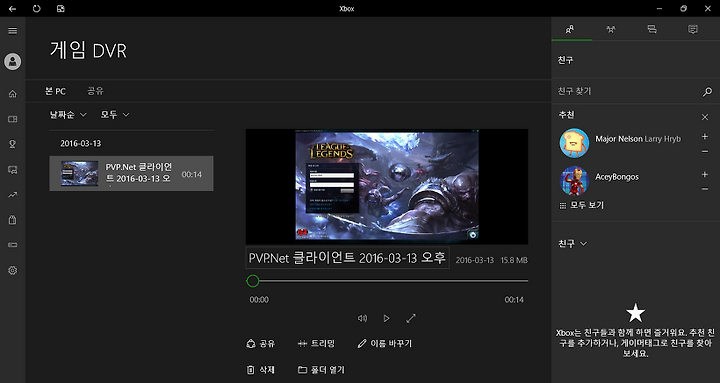720x383 pixels.
Task: Open Trending sidebar icon
Action: click(13, 195)
